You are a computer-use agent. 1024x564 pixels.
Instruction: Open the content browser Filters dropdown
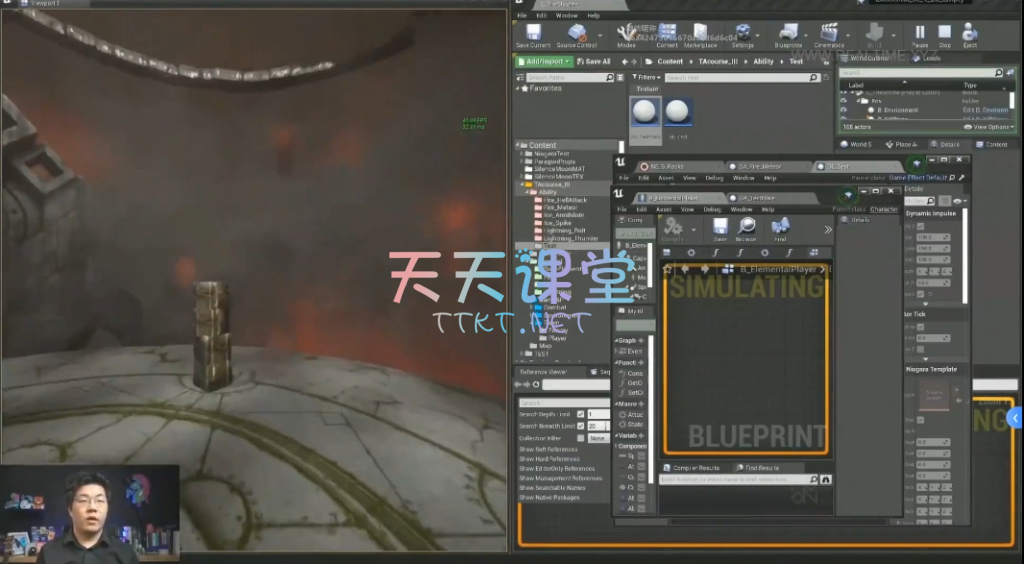coord(647,77)
